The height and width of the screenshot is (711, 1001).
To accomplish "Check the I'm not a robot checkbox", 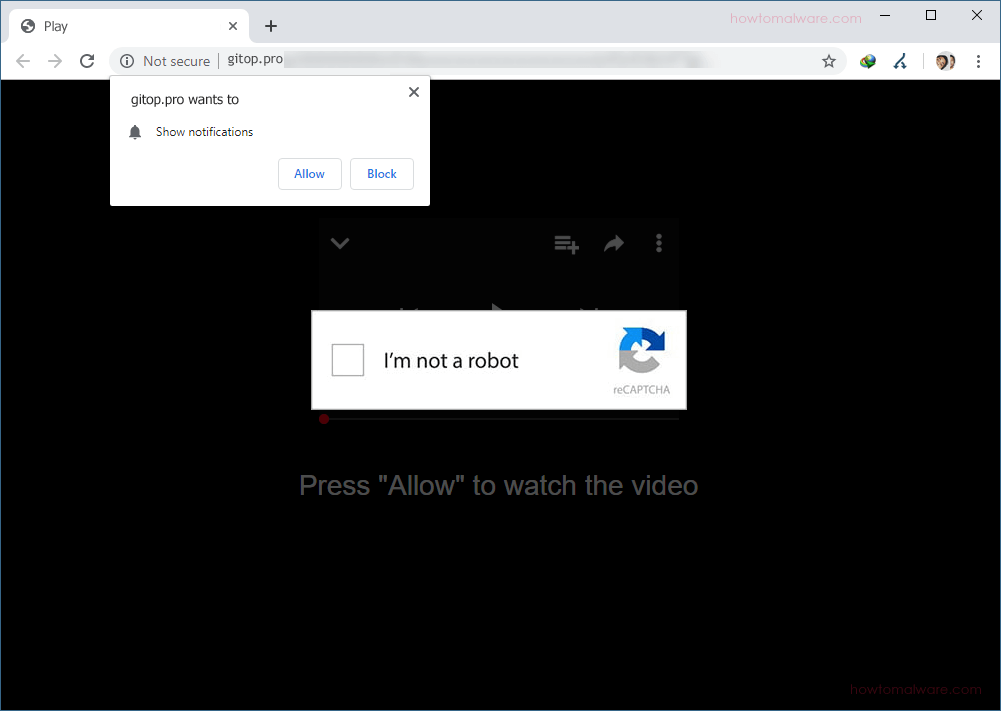I will tap(347, 360).
